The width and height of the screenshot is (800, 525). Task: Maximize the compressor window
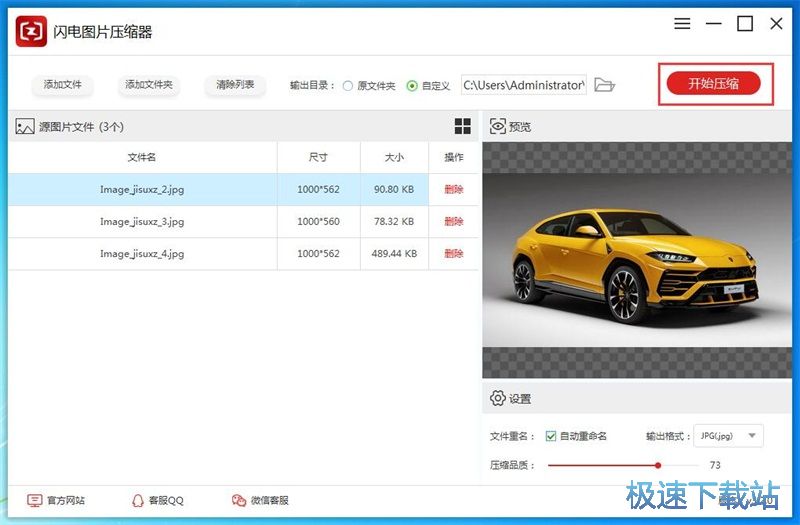745,23
